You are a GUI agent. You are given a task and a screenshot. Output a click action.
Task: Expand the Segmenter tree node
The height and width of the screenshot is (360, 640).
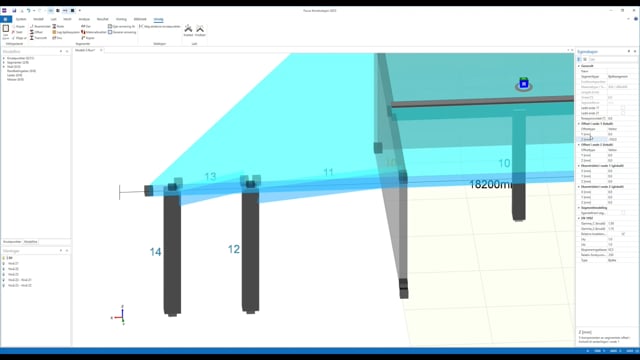tap(4, 62)
